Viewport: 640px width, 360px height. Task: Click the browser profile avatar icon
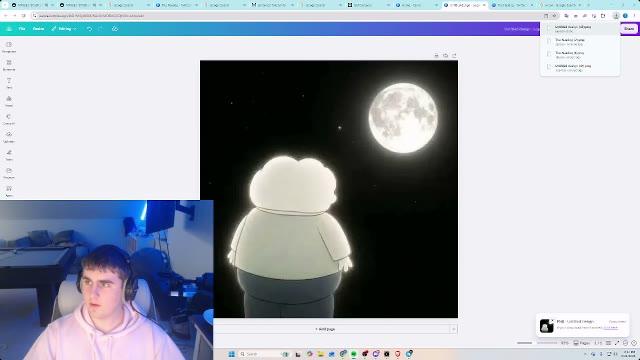tap(625, 16)
